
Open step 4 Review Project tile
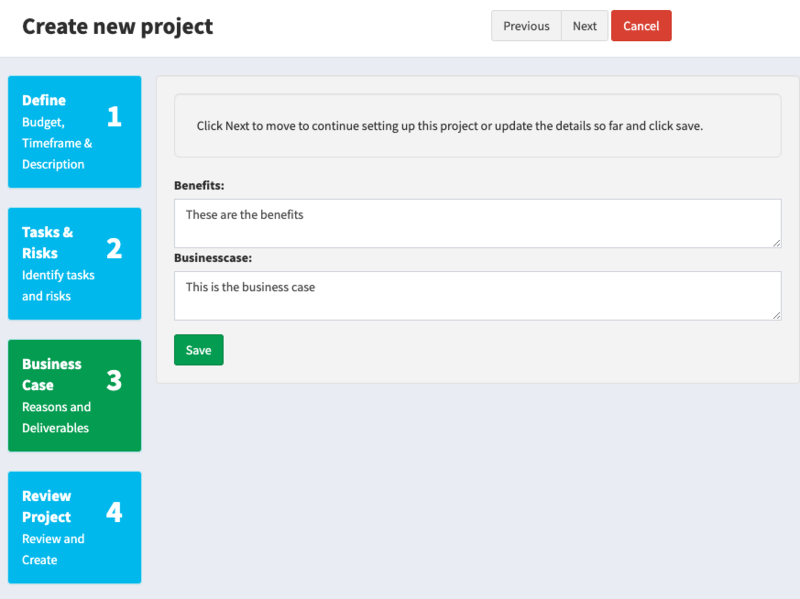[74, 528]
